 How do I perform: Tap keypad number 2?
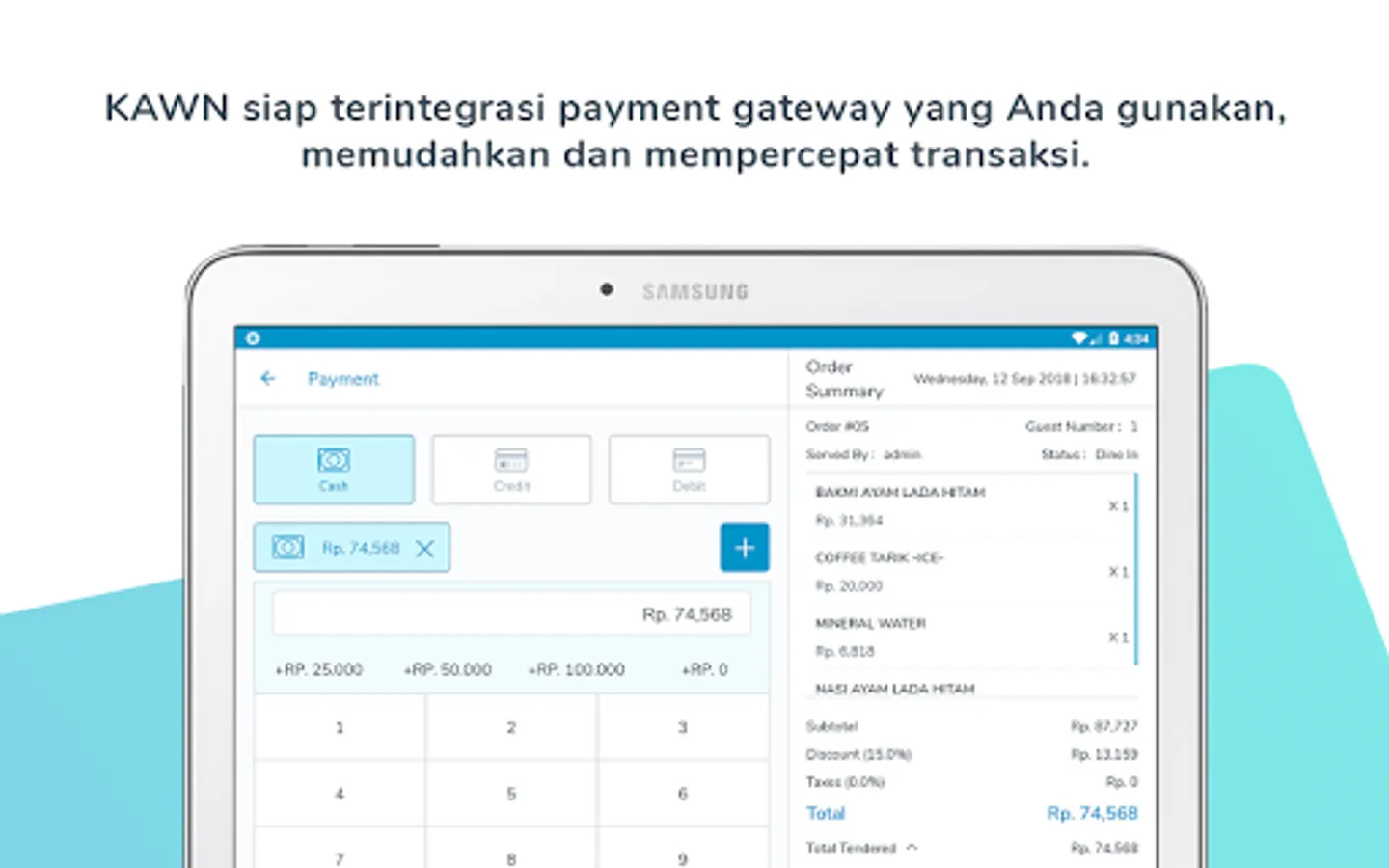511,727
